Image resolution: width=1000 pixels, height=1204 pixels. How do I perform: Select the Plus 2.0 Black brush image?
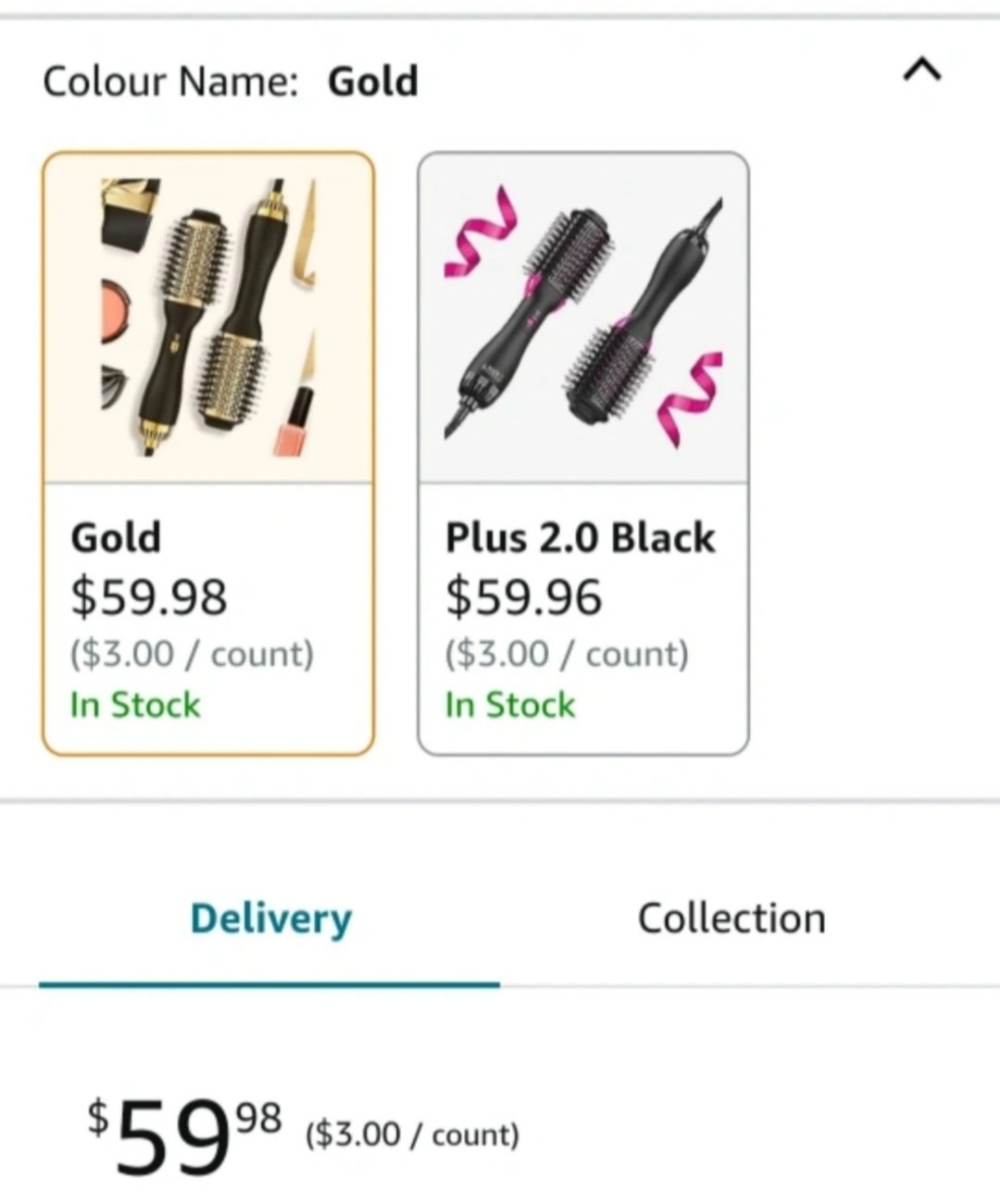click(583, 318)
